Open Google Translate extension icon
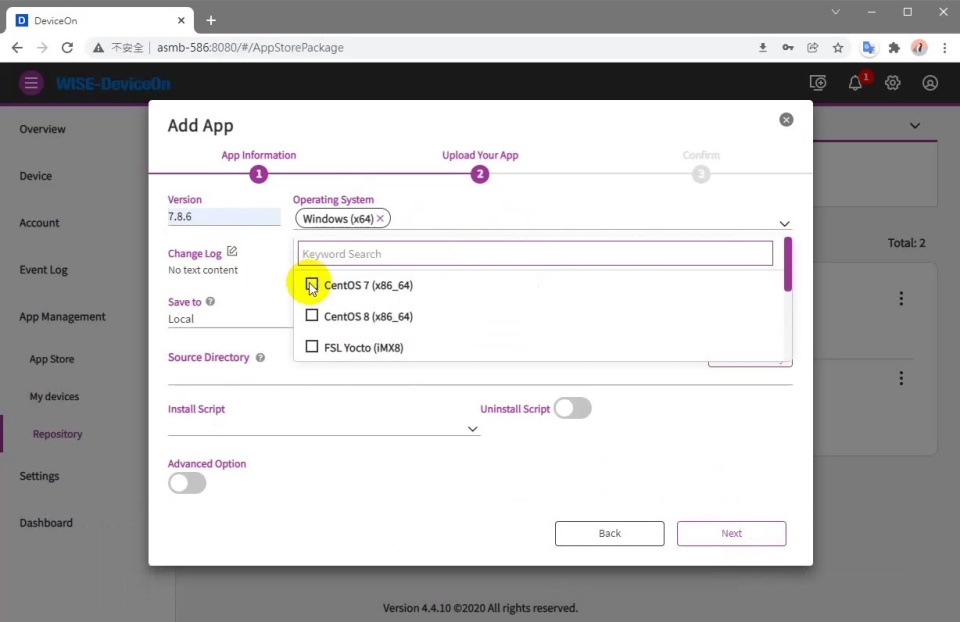Viewport: 960px width, 622px height. click(x=868, y=48)
